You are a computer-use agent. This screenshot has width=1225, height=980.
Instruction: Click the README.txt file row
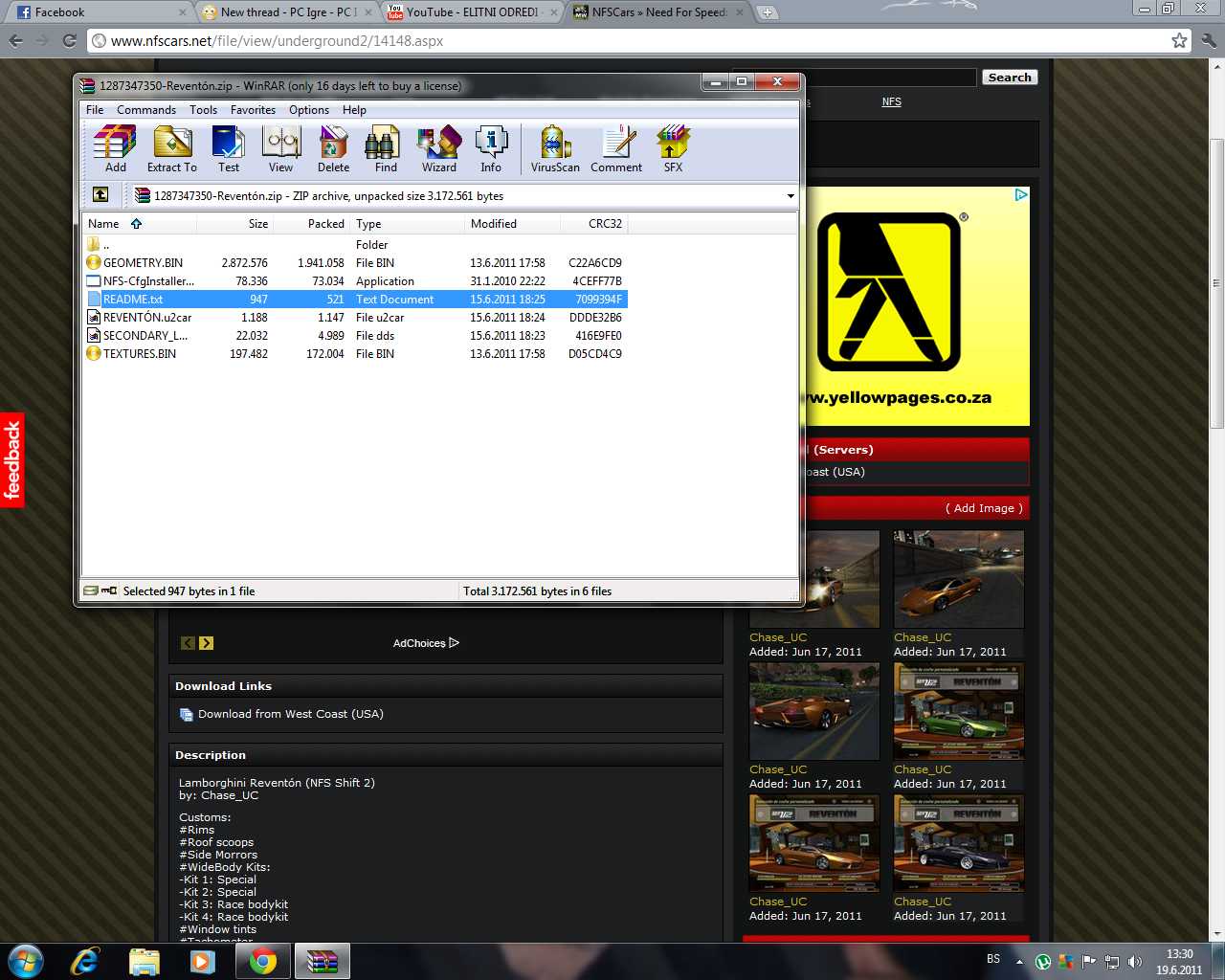(354, 299)
